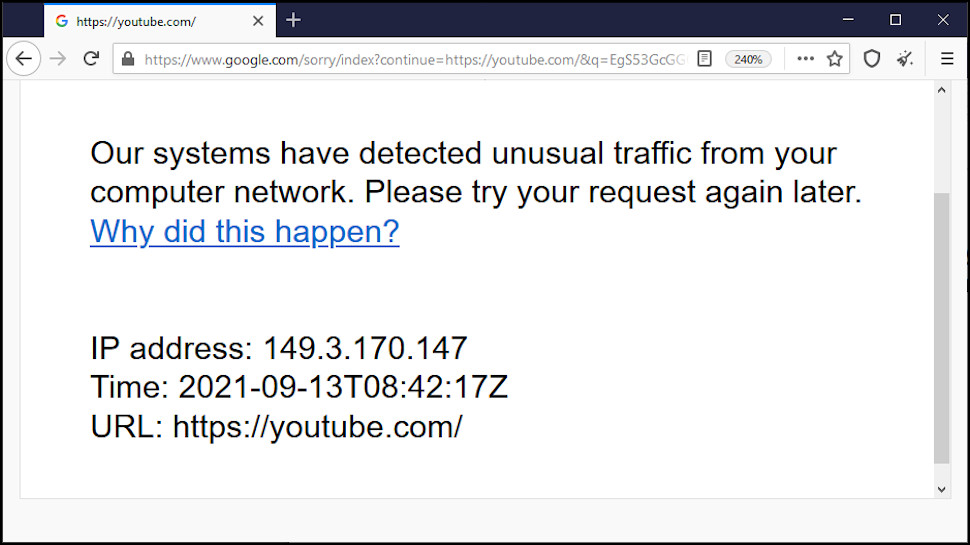Click the forward navigation arrow
This screenshot has height=545, width=970.
[58, 59]
